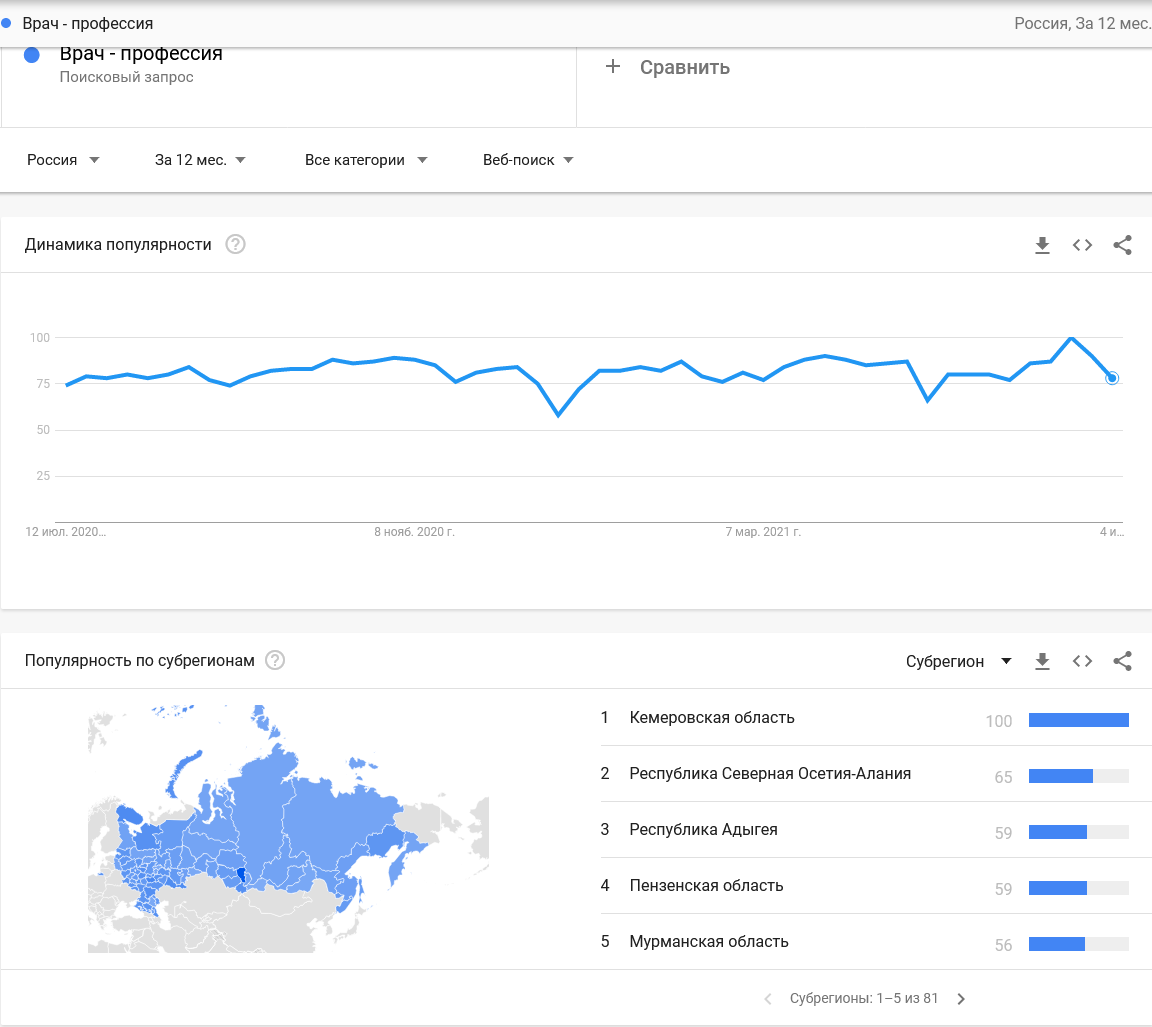Click the chart's last data point marker
1152x1027 pixels.
pyautogui.click(x=1112, y=378)
